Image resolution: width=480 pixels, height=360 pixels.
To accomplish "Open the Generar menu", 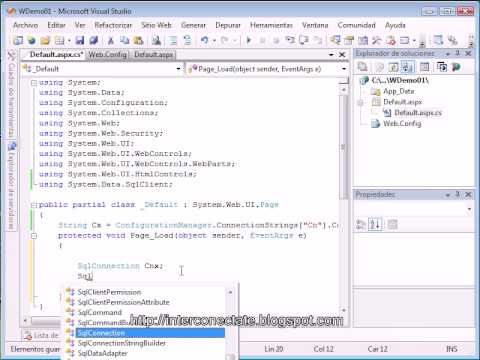I will point(193,25).
